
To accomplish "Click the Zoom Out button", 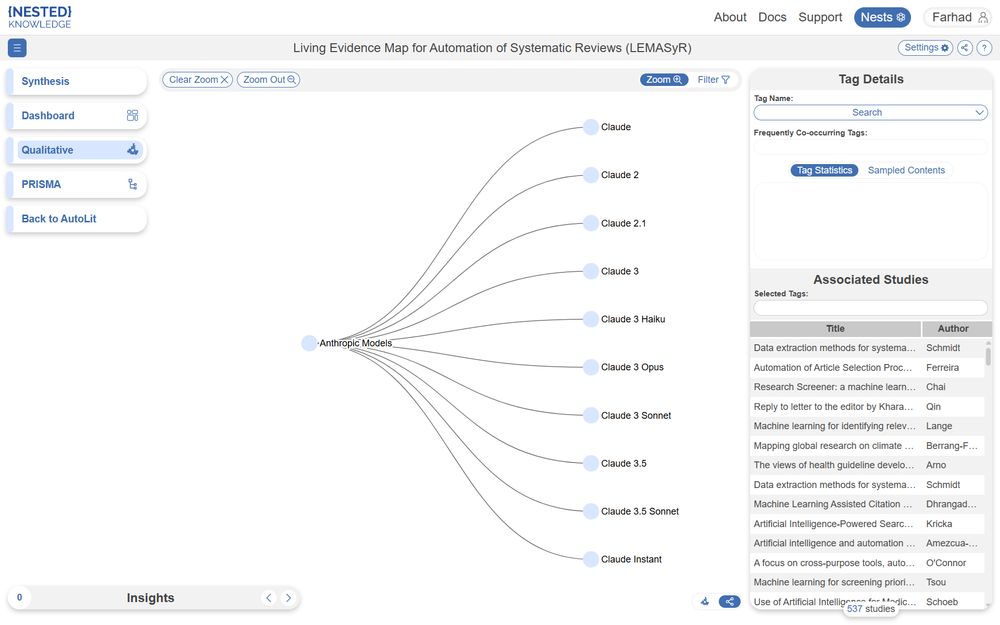I will click(268, 80).
